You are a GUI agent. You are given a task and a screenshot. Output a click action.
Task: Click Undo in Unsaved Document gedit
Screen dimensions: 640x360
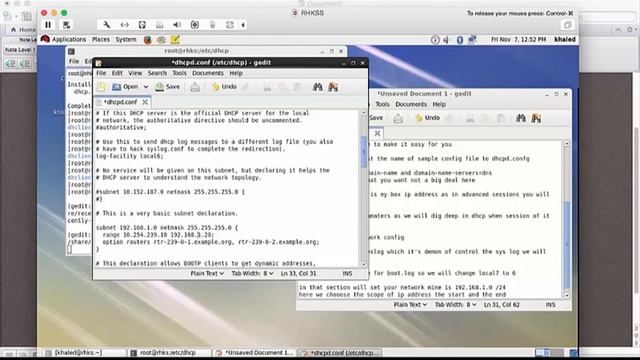tap(427, 118)
